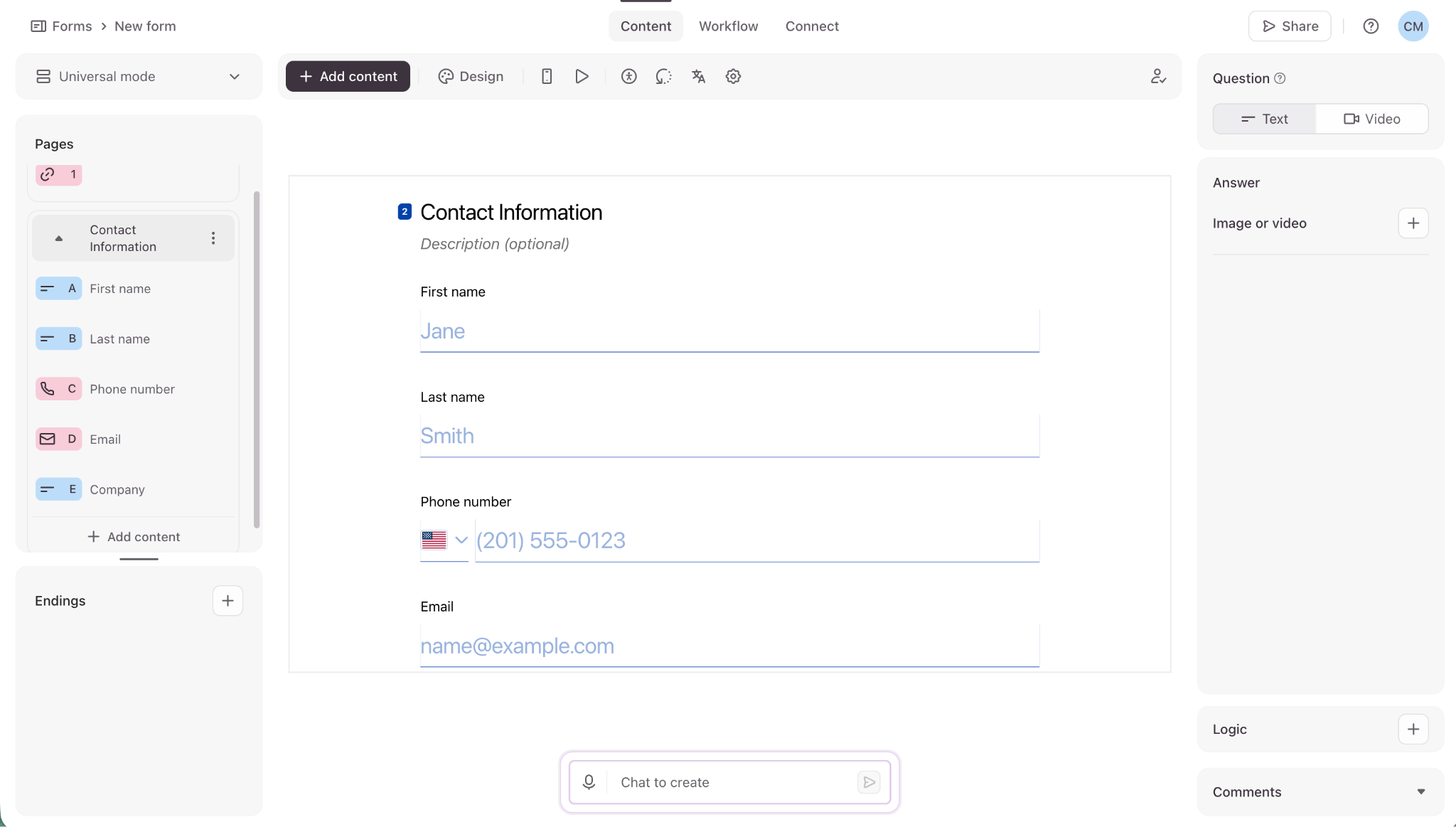The image size is (1456, 827).
Task: Click the microphone icon in chat box
Action: [x=589, y=782]
